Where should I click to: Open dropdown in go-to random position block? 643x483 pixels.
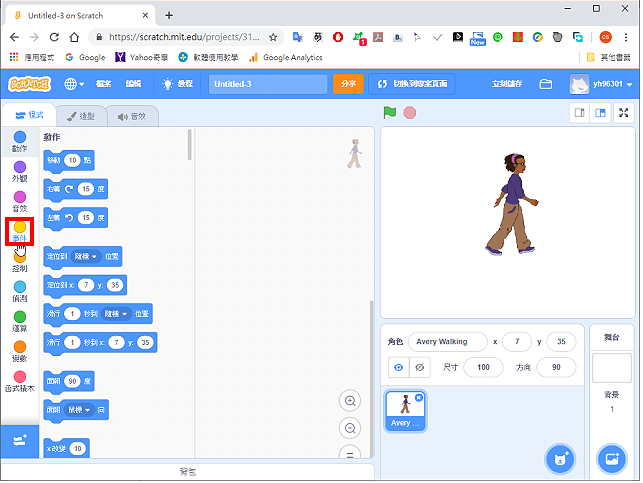(86, 256)
